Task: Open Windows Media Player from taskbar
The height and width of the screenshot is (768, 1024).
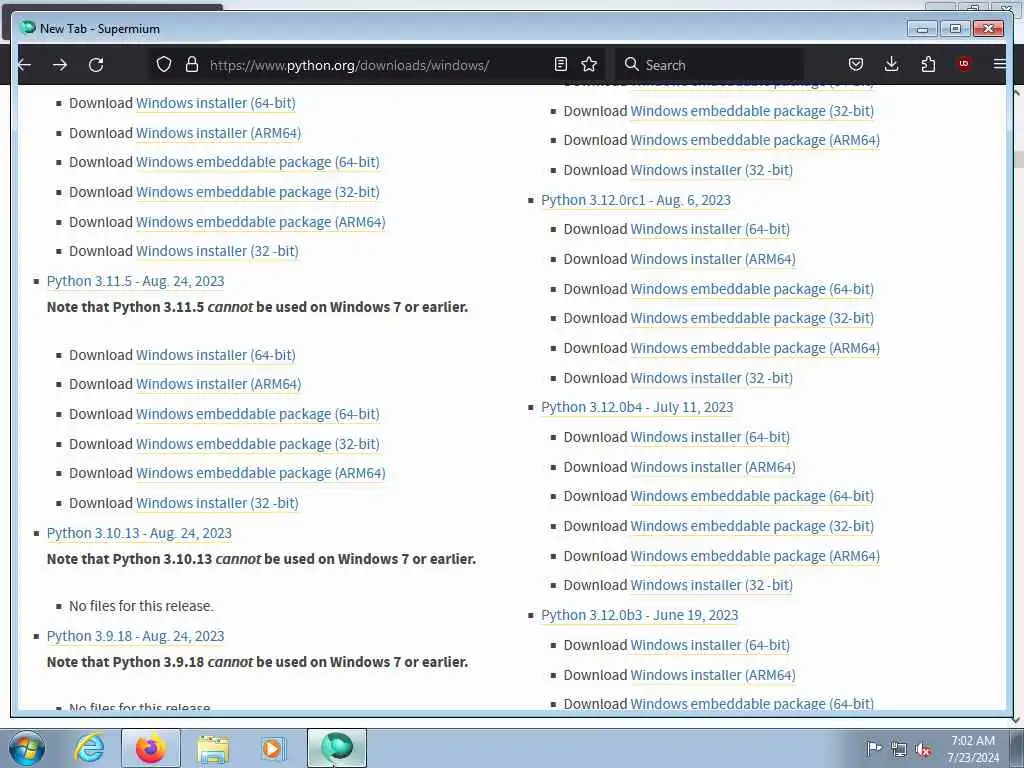Action: (x=273, y=749)
